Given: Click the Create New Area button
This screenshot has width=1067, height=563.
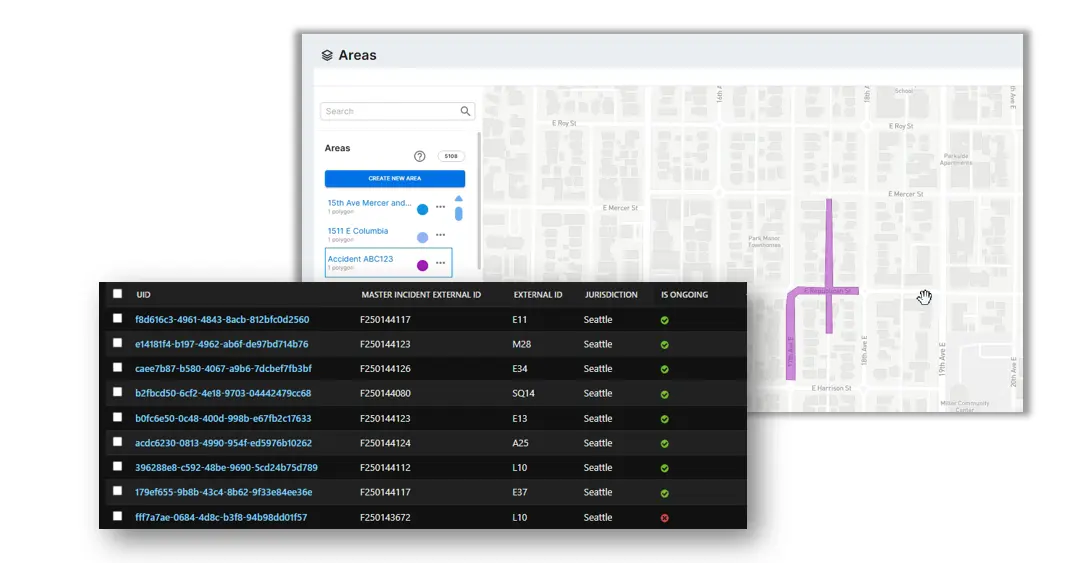Looking at the screenshot, I should (395, 178).
